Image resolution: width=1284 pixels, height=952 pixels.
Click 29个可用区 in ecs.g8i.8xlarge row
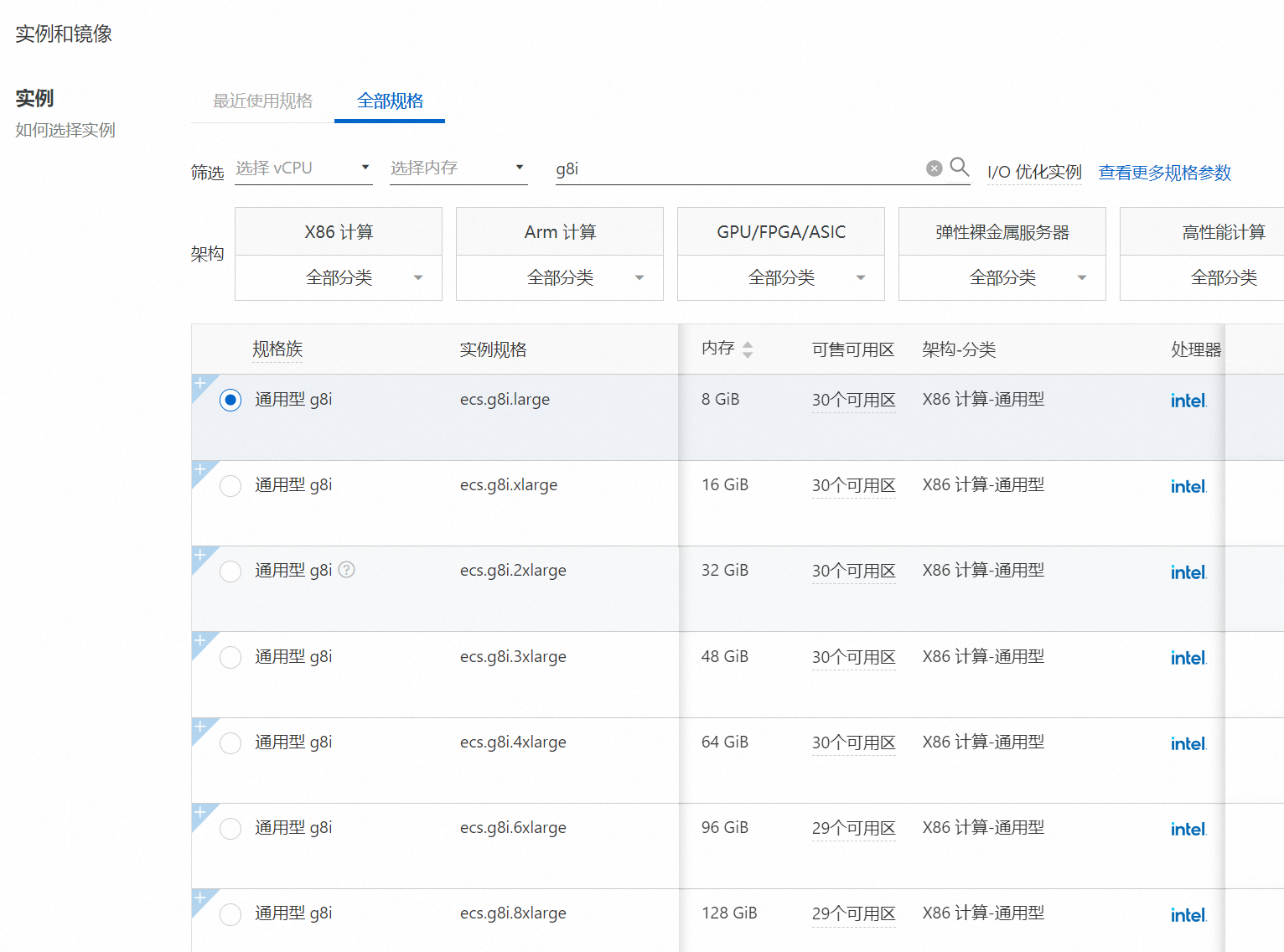853,914
